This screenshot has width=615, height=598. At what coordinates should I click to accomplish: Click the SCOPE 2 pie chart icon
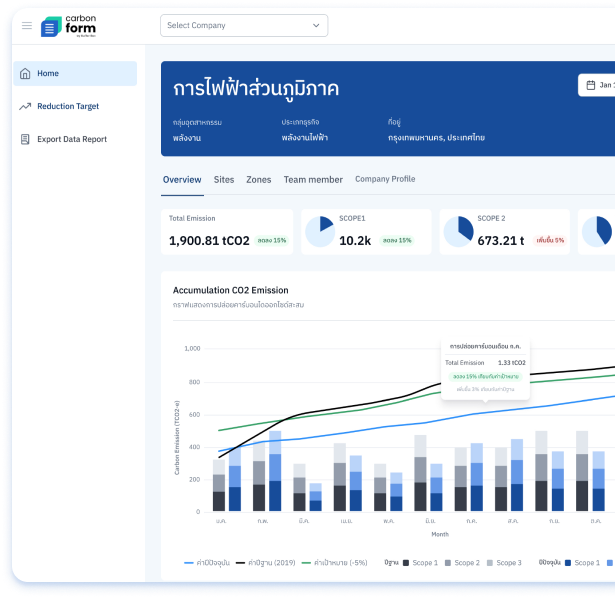(457, 232)
